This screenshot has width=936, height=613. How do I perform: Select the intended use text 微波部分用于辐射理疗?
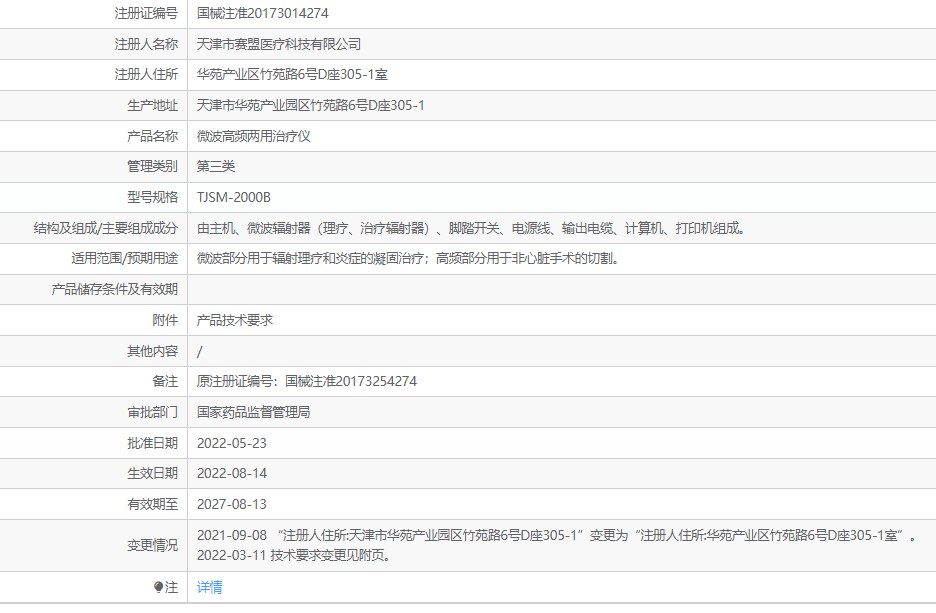[409, 258]
